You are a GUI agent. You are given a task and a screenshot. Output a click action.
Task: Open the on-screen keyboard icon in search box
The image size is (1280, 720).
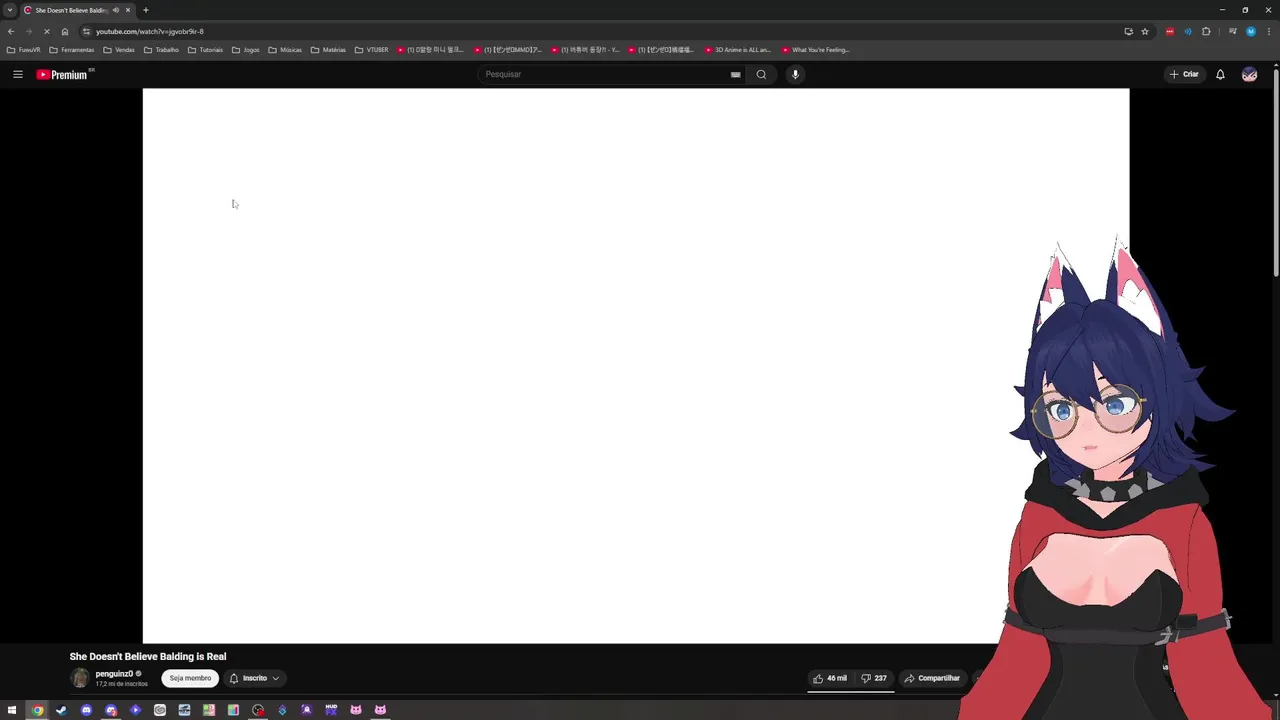click(735, 74)
